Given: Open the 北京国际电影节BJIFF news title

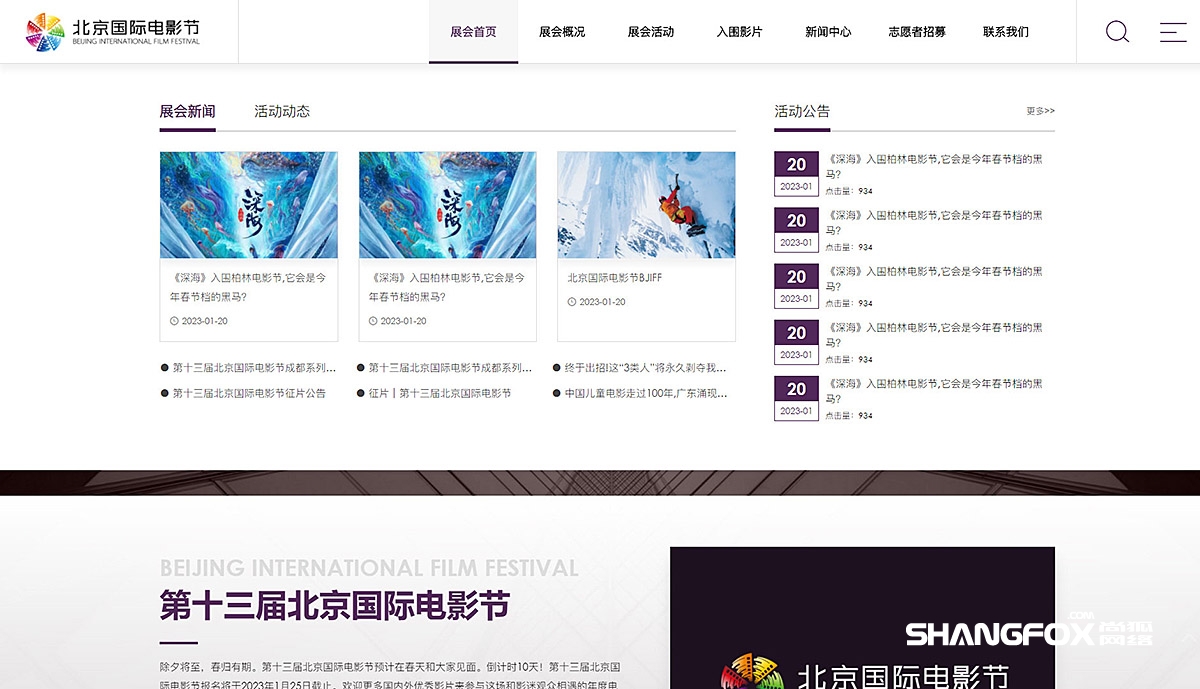Looking at the screenshot, I should [x=615, y=277].
